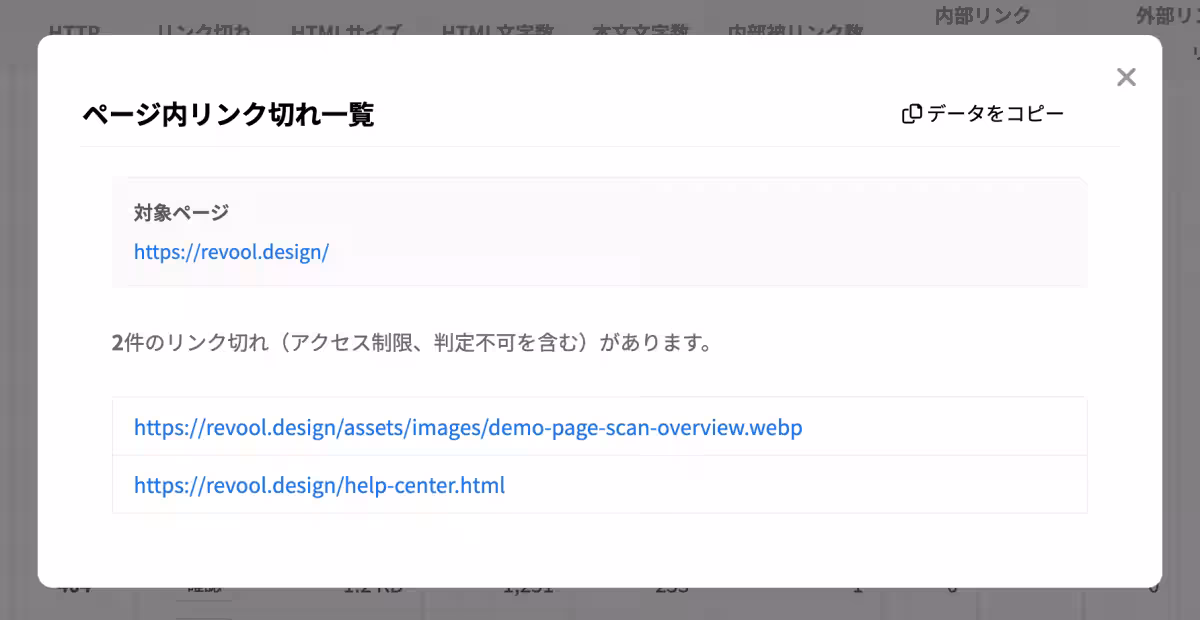Open the help-center.html broken link
The image size is (1200, 620).
pos(319,486)
